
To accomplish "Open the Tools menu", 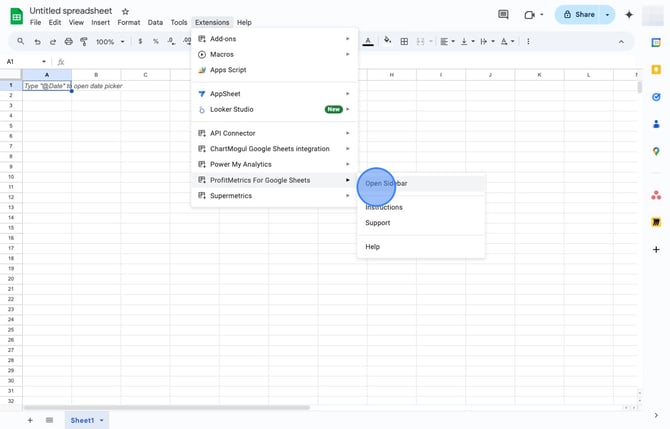I will [x=179, y=22].
